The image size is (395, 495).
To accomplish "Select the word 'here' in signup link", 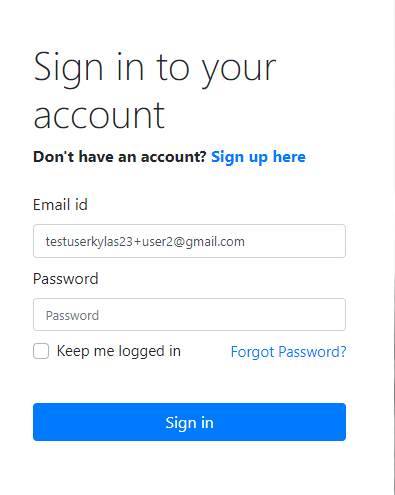I will pyautogui.click(x=289, y=157).
